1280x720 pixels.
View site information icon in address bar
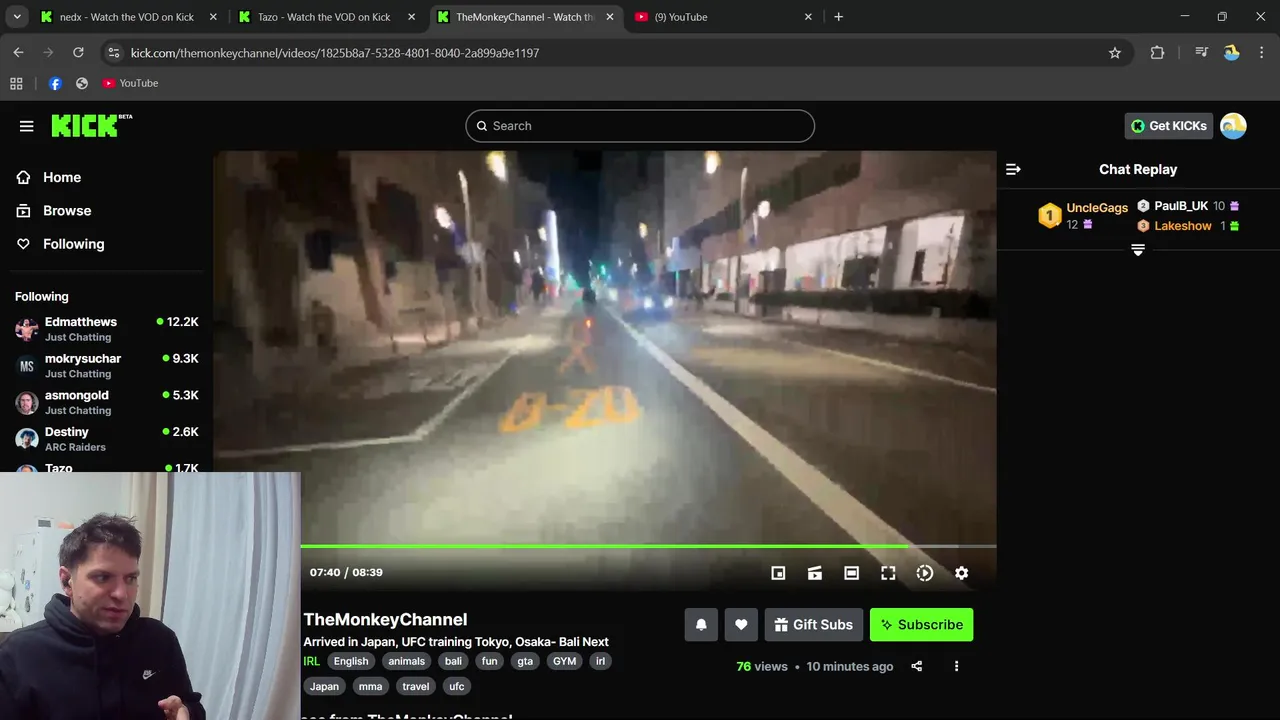(x=113, y=53)
